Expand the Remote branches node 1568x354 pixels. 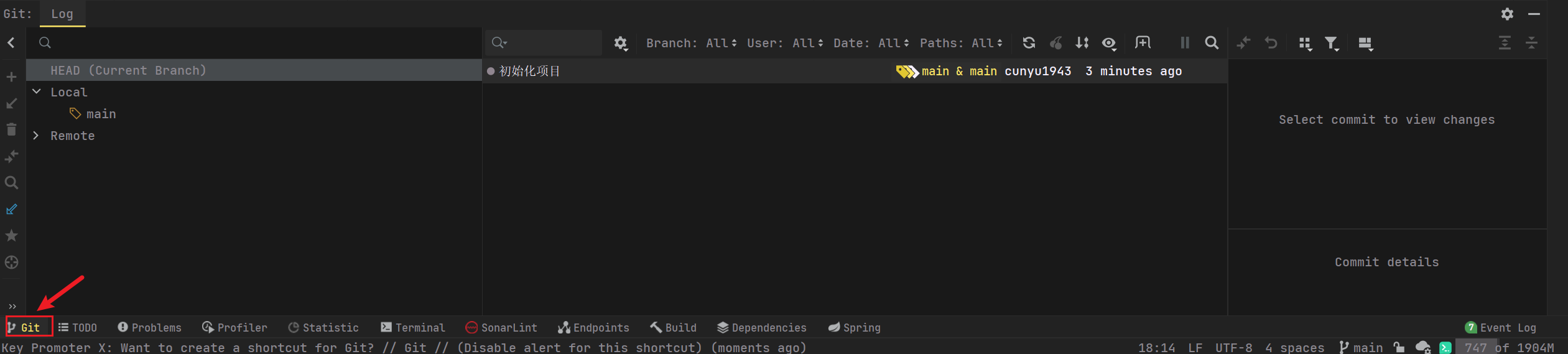coord(36,136)
